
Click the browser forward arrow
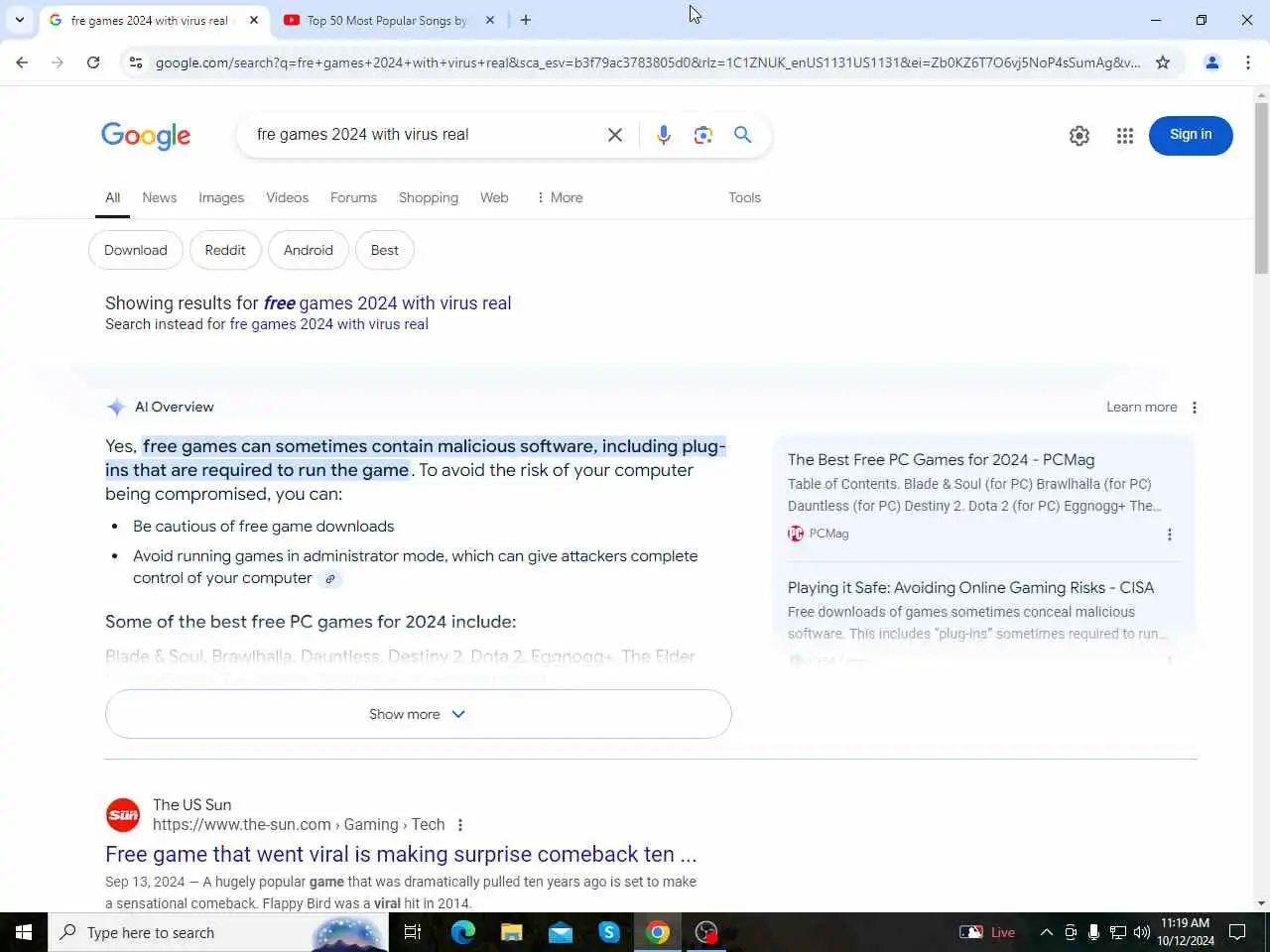[58, 62]
